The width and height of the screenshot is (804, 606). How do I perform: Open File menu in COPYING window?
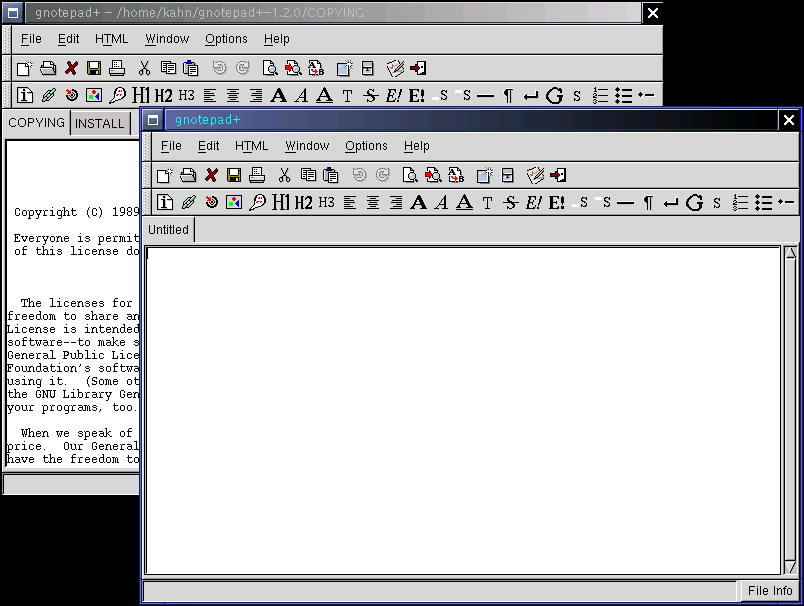click(x=31, y=39)
